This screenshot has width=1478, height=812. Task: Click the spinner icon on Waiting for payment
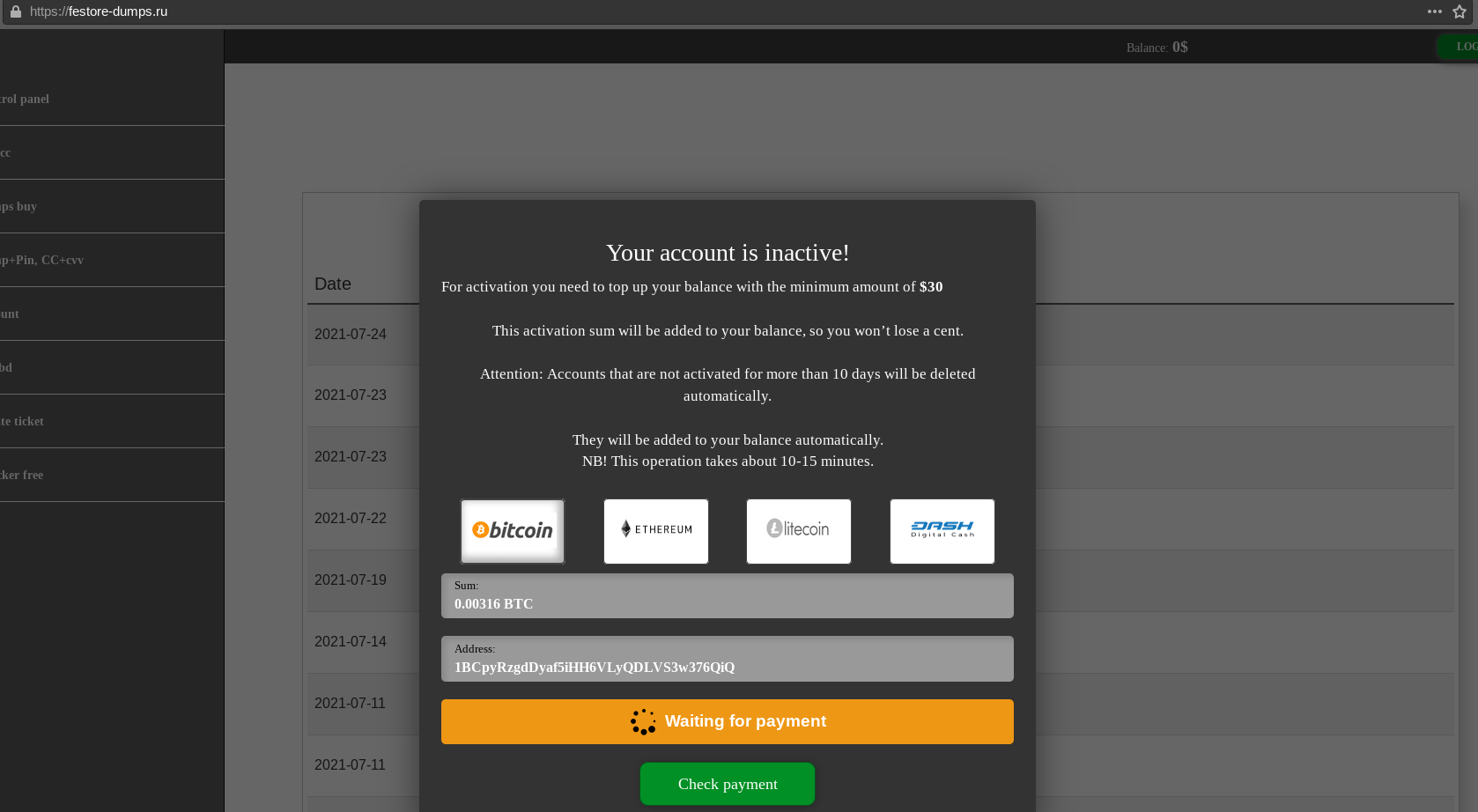point(643,721)
